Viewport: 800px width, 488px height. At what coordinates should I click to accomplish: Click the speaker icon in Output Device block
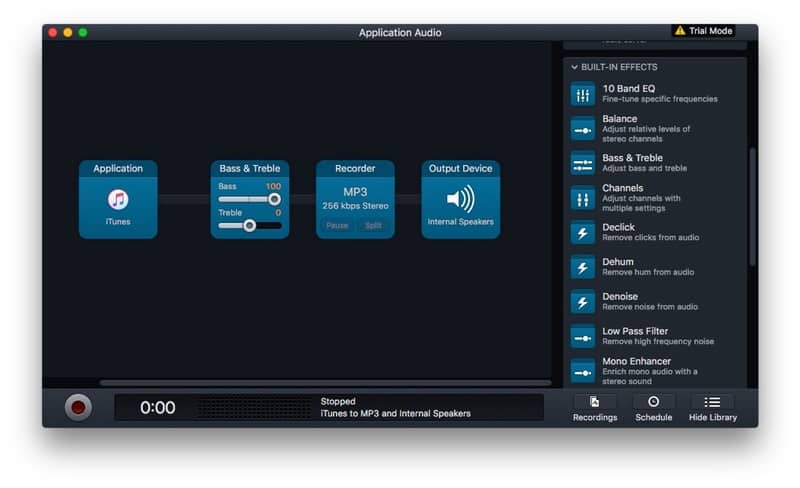[x=460, y=199]
